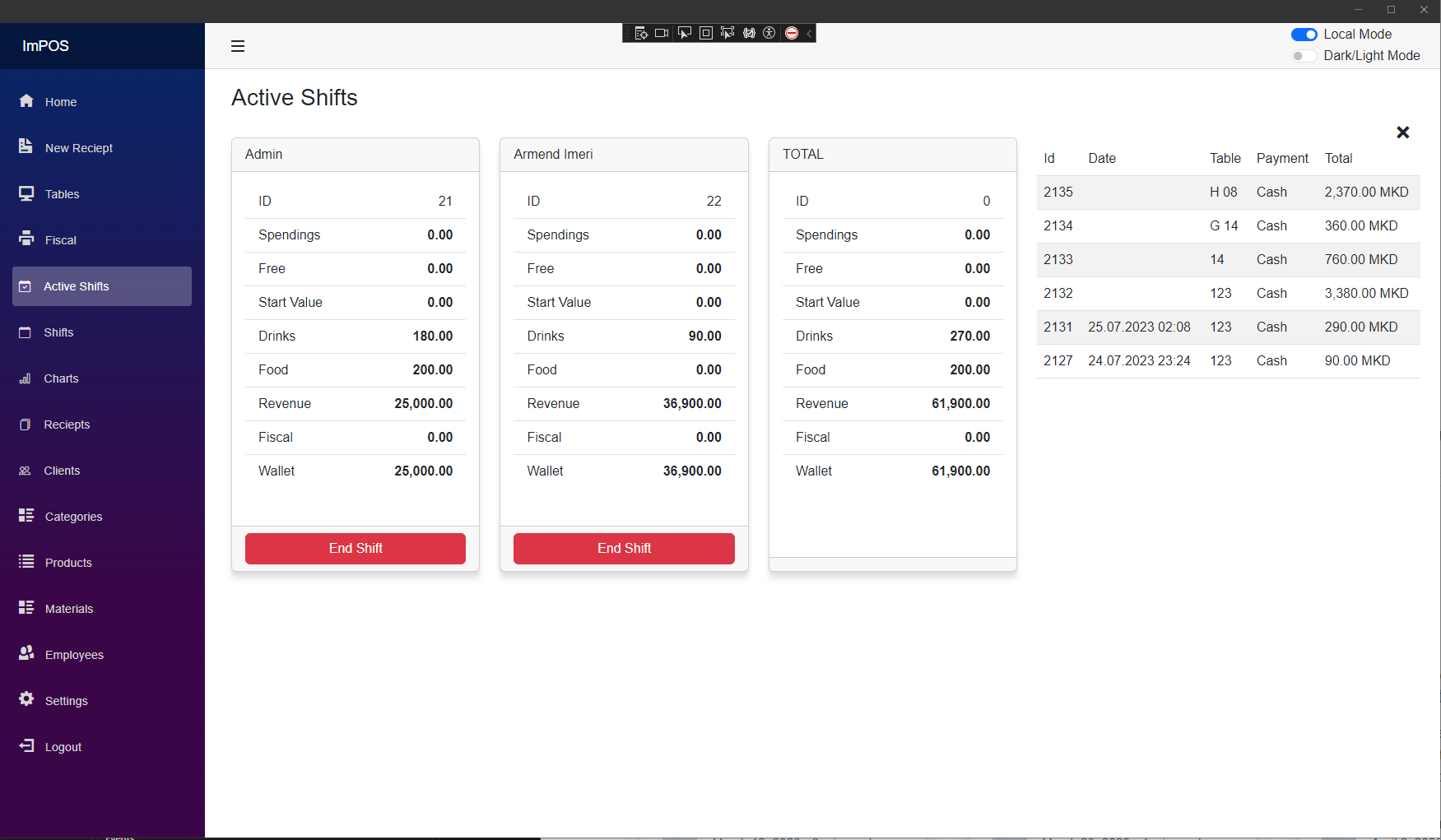This screenshot has width=1441, height=840.
Task: Open the hamburger sidebar menu
Action: coord(238,46)
